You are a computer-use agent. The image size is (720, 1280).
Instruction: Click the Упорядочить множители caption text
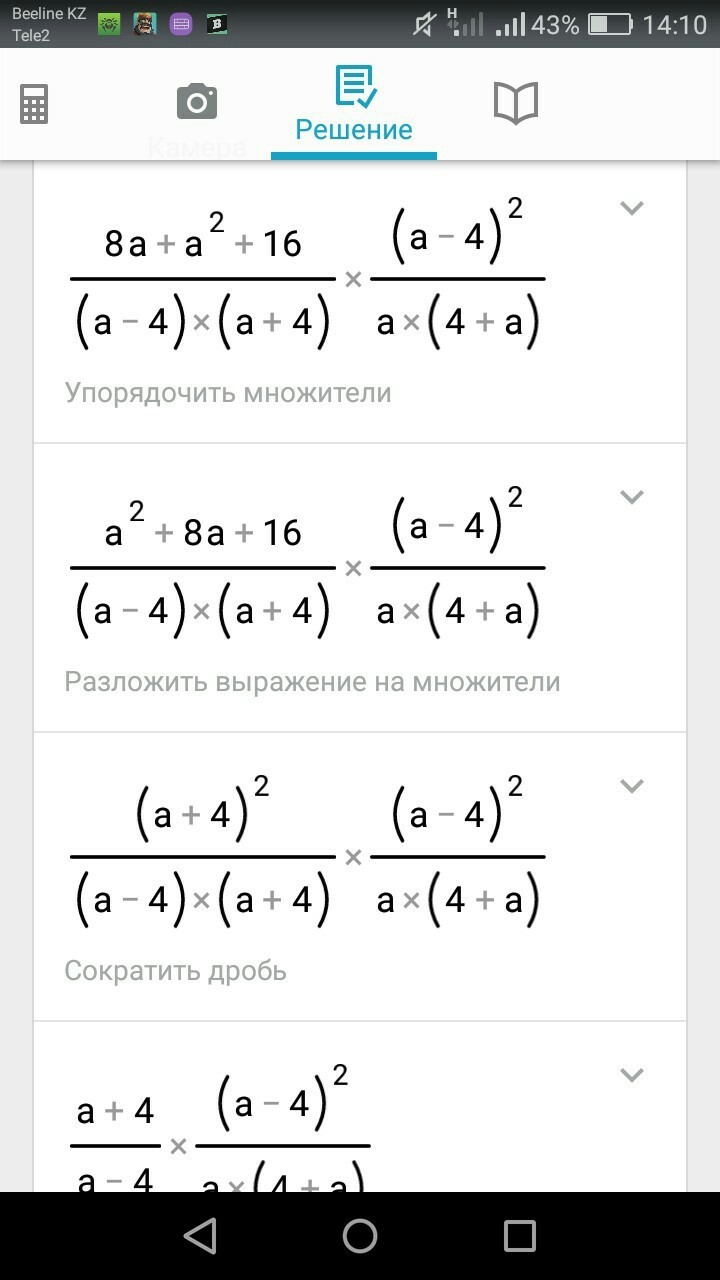pyautogui.click(x=228, y=393)
